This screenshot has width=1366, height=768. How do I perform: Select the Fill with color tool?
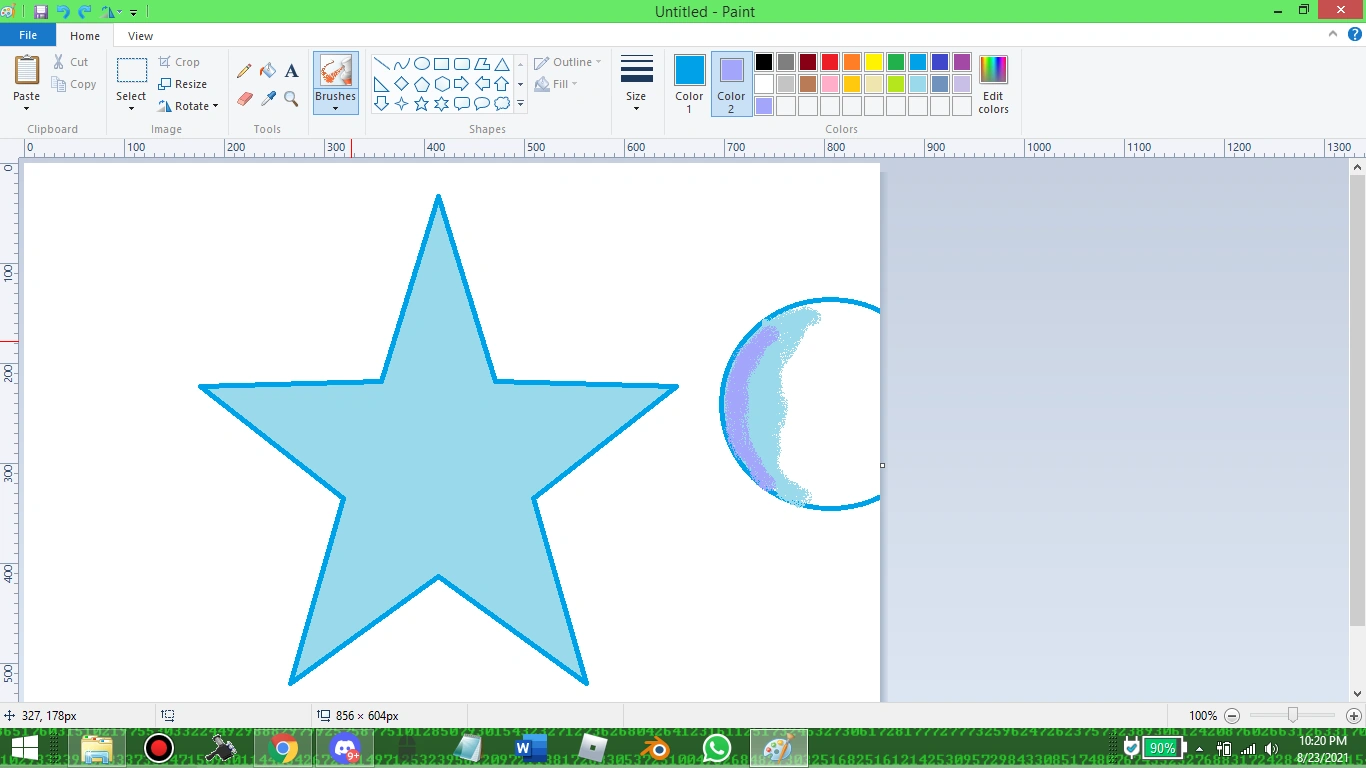coord(267,71)
